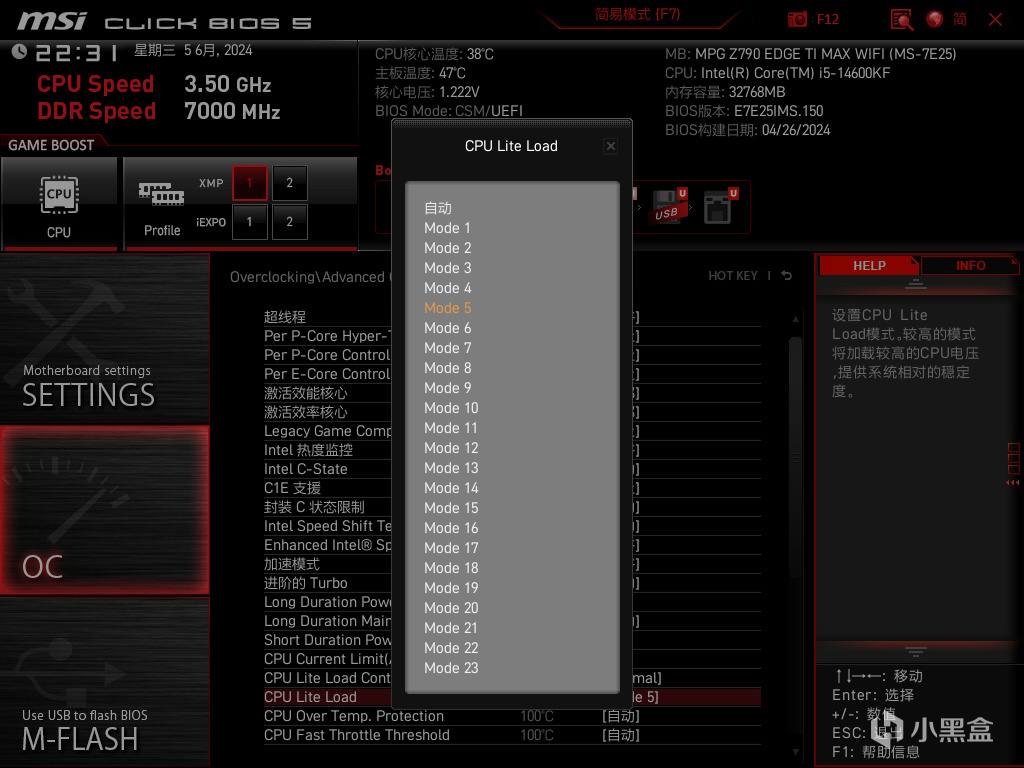Choose Mode 14 from the list
Screen dimensions: 1024x768
451,488
